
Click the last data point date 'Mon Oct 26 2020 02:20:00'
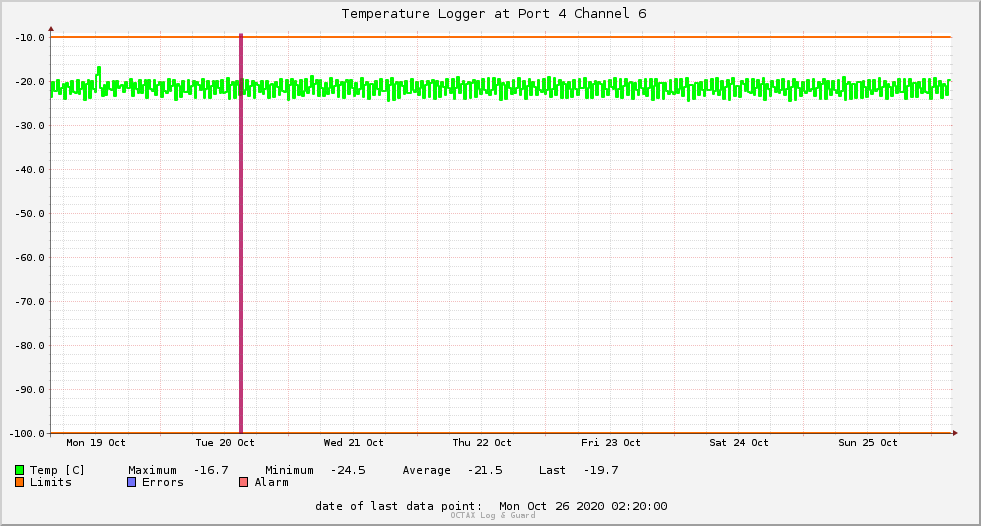[x=583, y=506]
